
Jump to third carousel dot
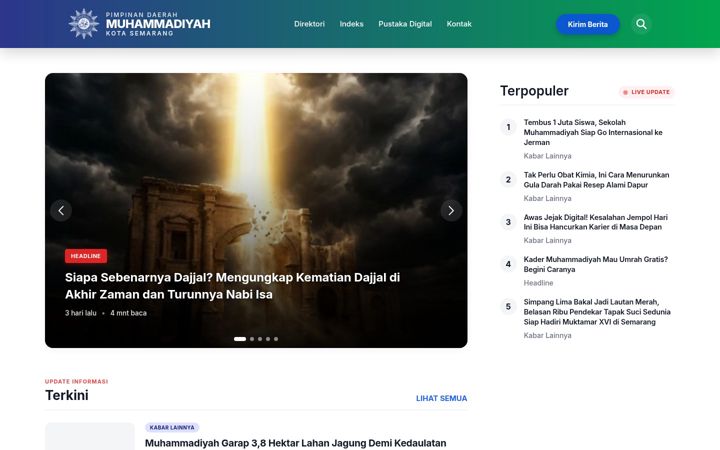pos(260,339)
